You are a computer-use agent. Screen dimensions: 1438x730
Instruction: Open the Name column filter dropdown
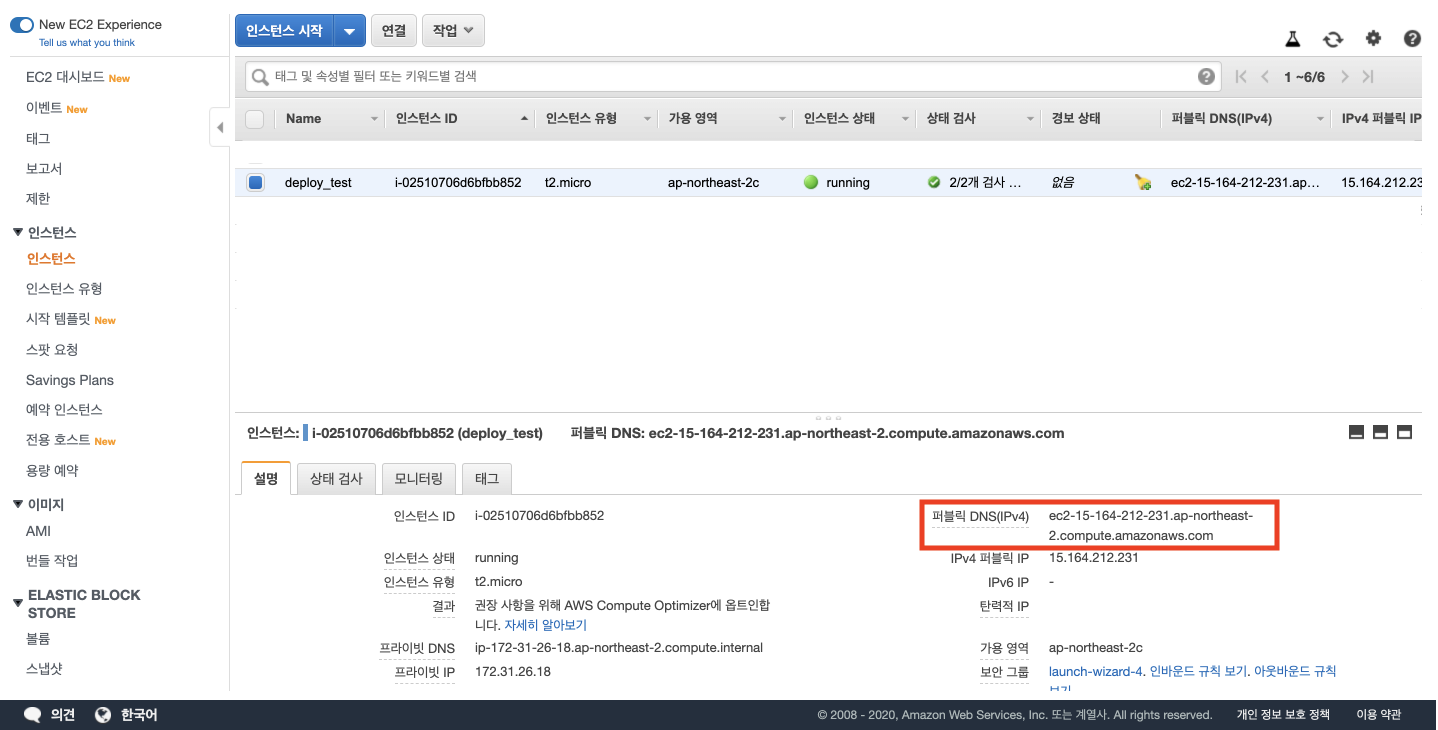[375, 119]
